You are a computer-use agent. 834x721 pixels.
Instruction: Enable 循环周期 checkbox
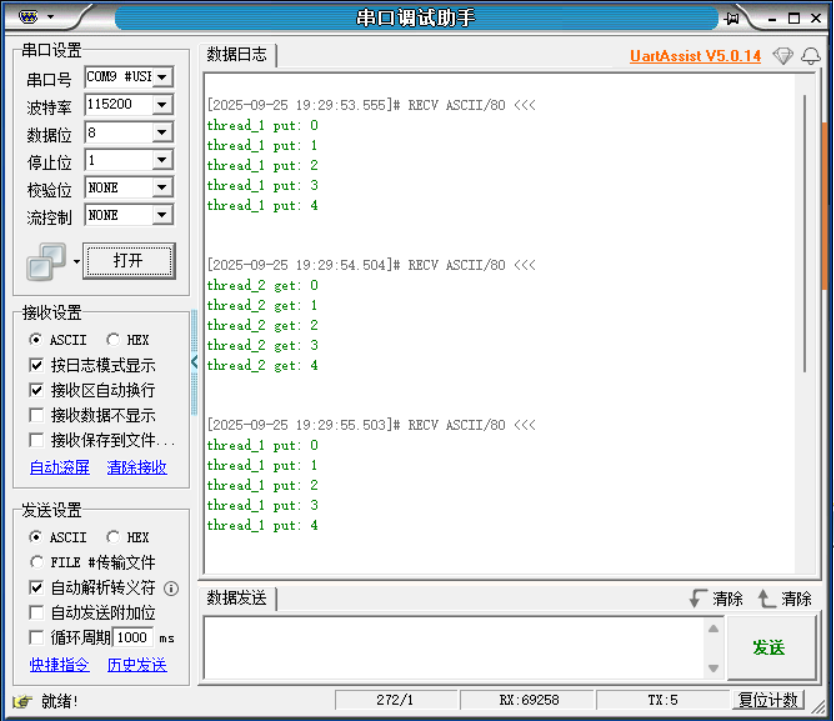(x=36, y=638)
